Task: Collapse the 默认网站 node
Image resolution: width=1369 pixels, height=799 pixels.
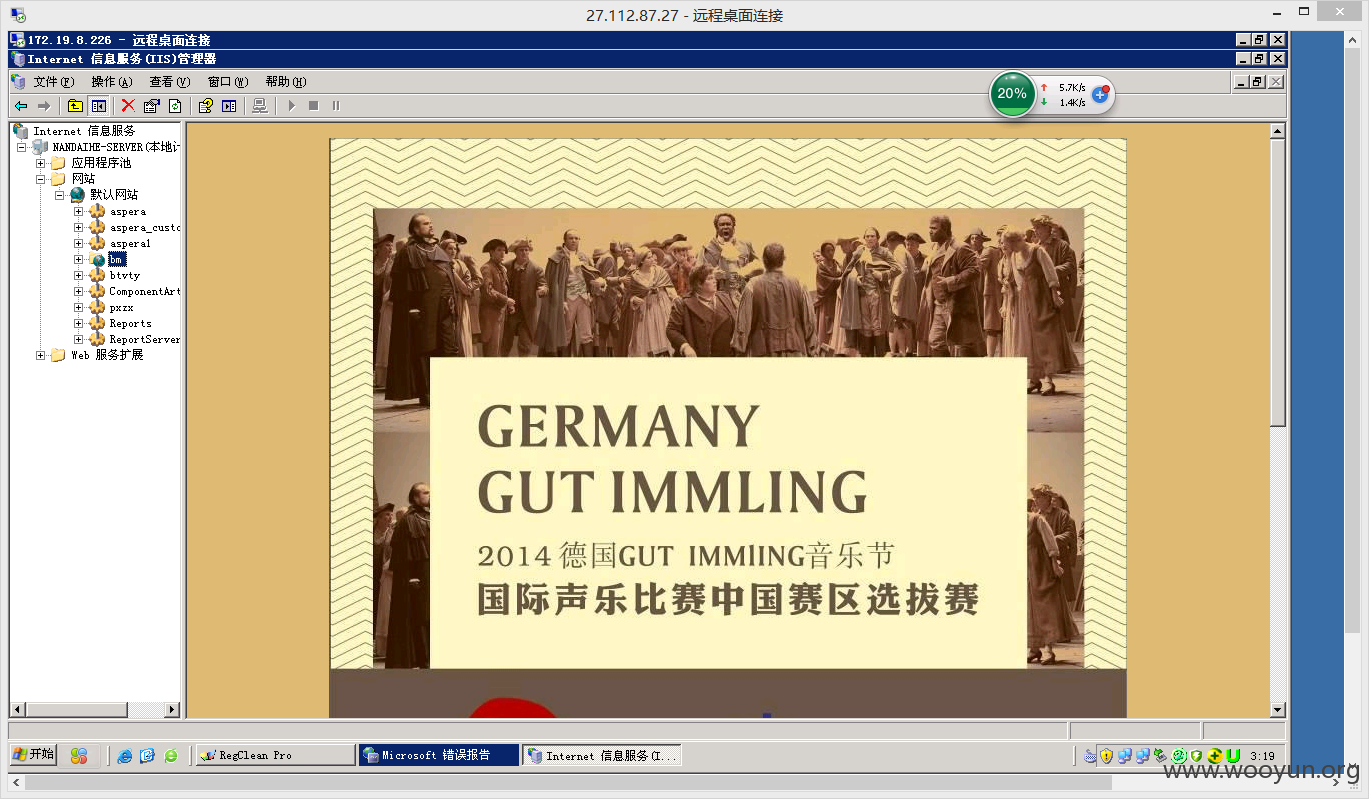Action: (x=60, y=195)
